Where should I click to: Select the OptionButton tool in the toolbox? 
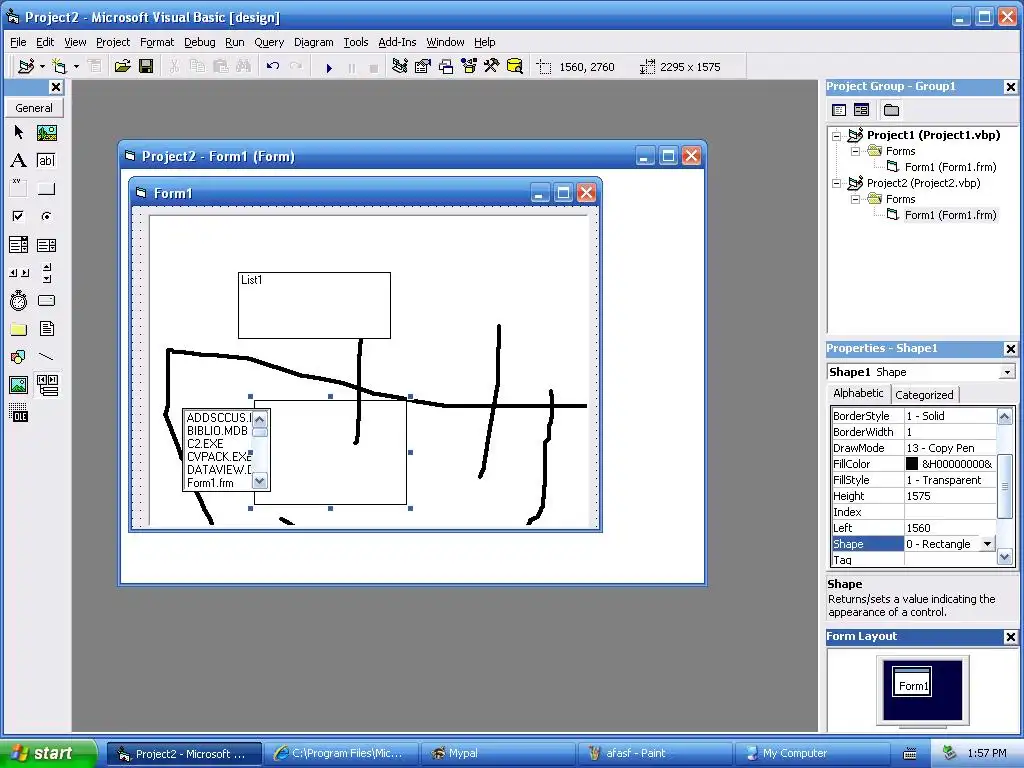[x=46, y=216]
